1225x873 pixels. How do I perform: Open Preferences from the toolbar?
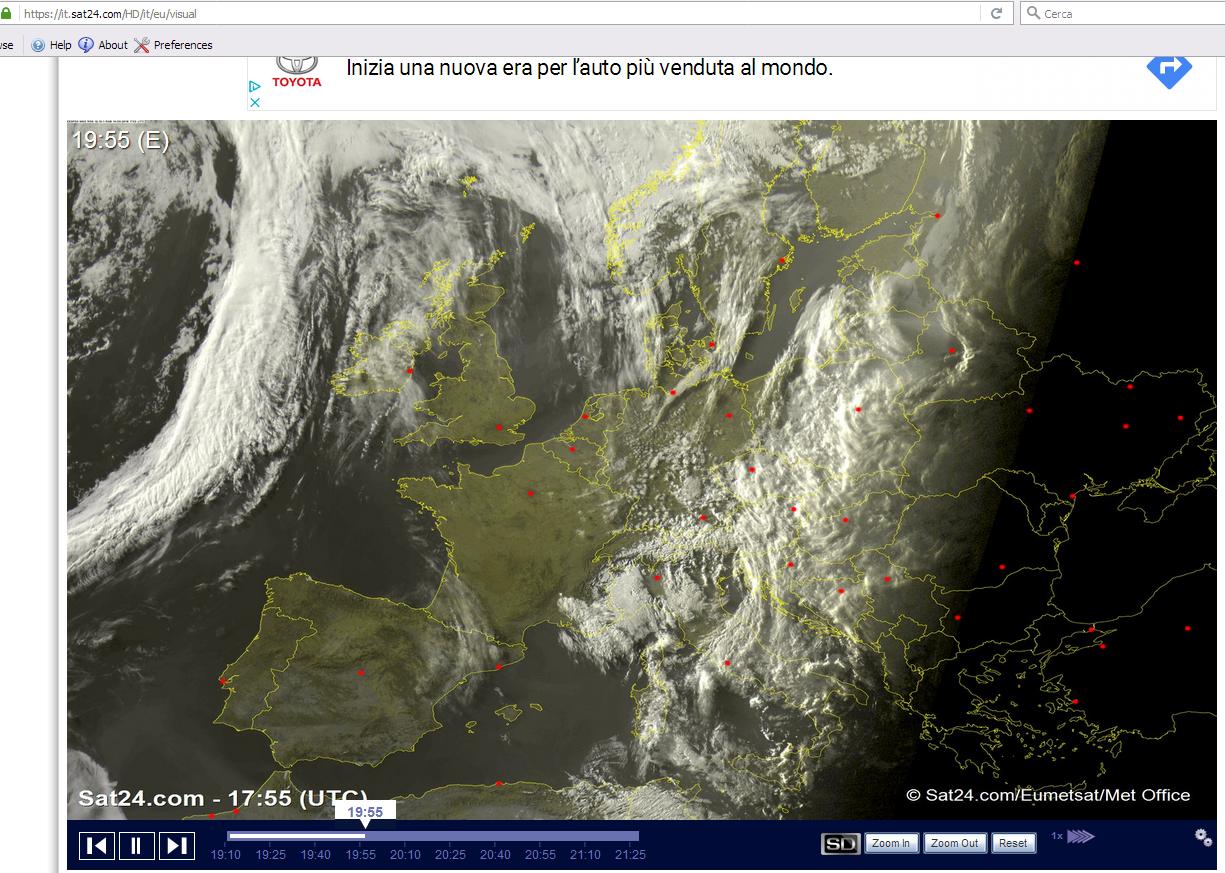click(x=173, y=45)
